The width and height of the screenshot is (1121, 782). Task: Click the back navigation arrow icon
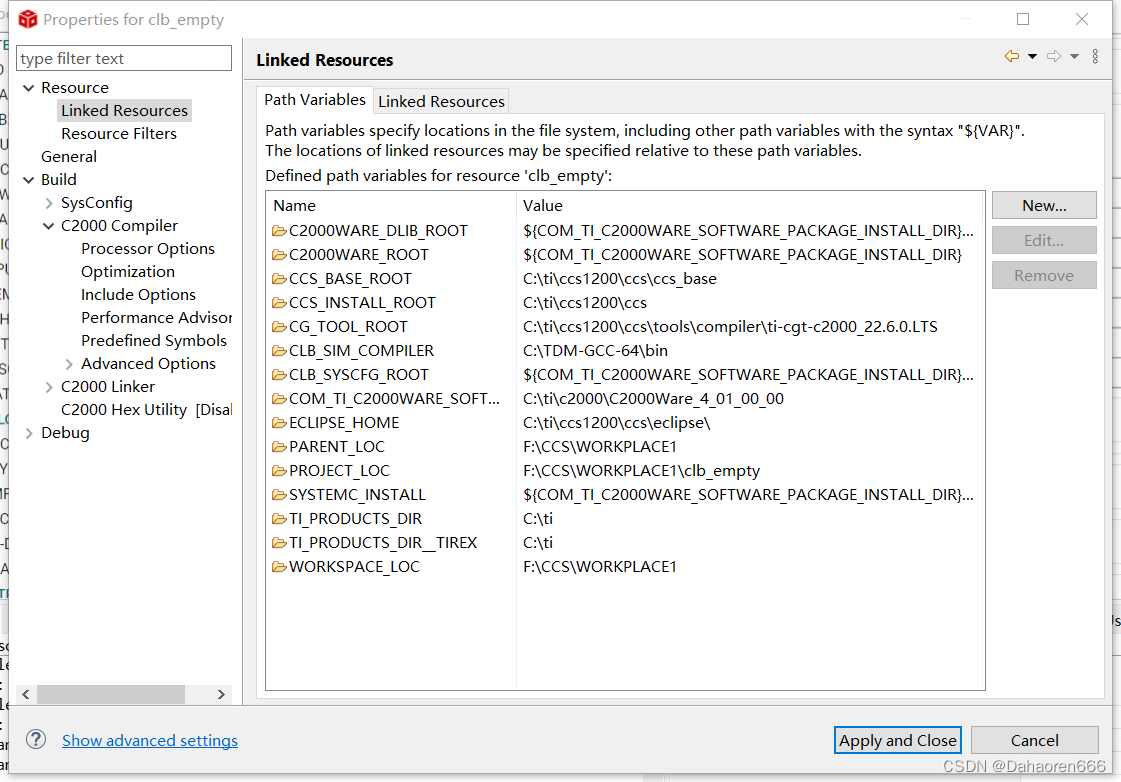point(1012,56)
